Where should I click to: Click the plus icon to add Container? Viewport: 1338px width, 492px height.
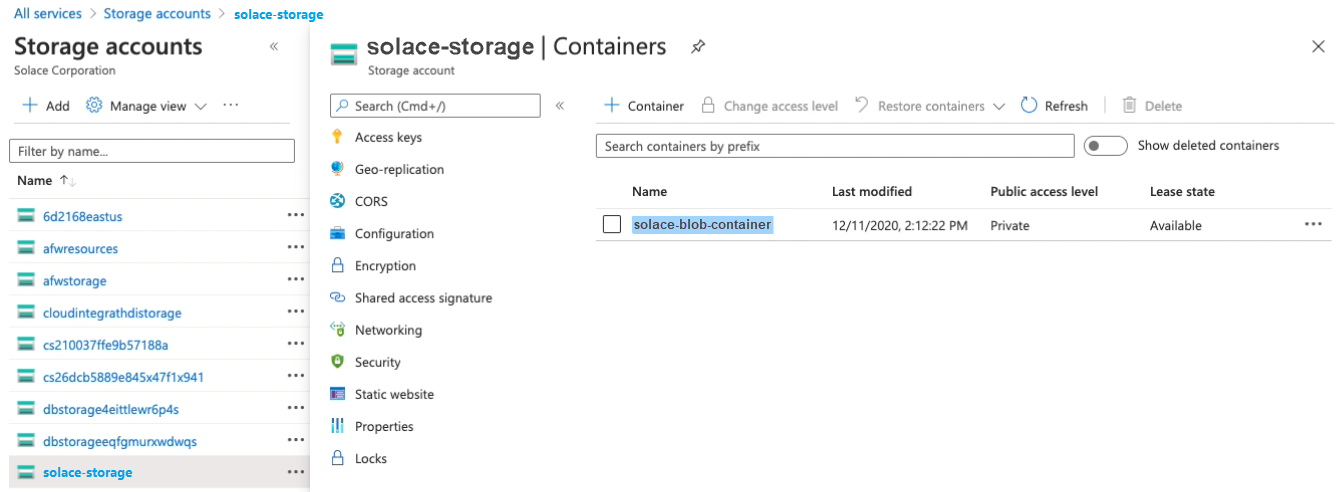tap(612, 105)
